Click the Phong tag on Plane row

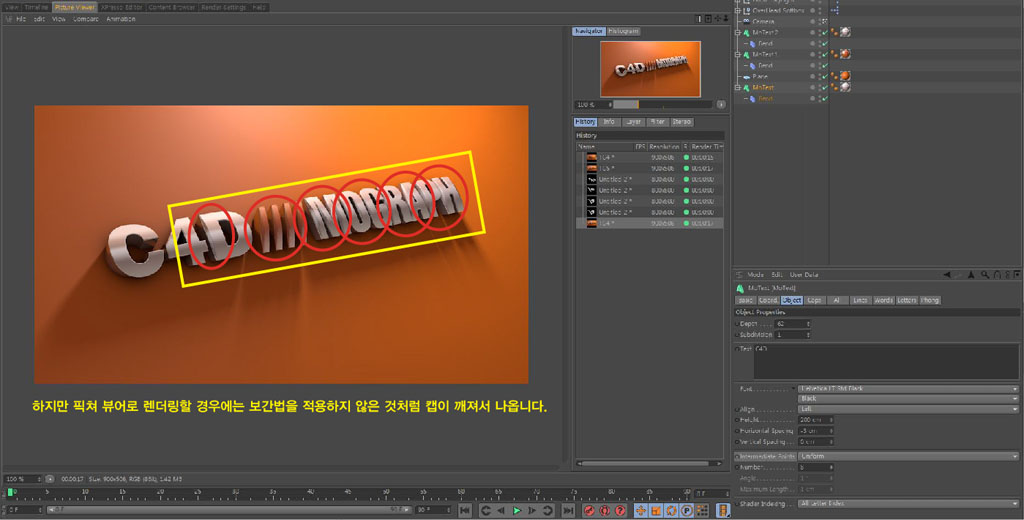tap(835, 76)
